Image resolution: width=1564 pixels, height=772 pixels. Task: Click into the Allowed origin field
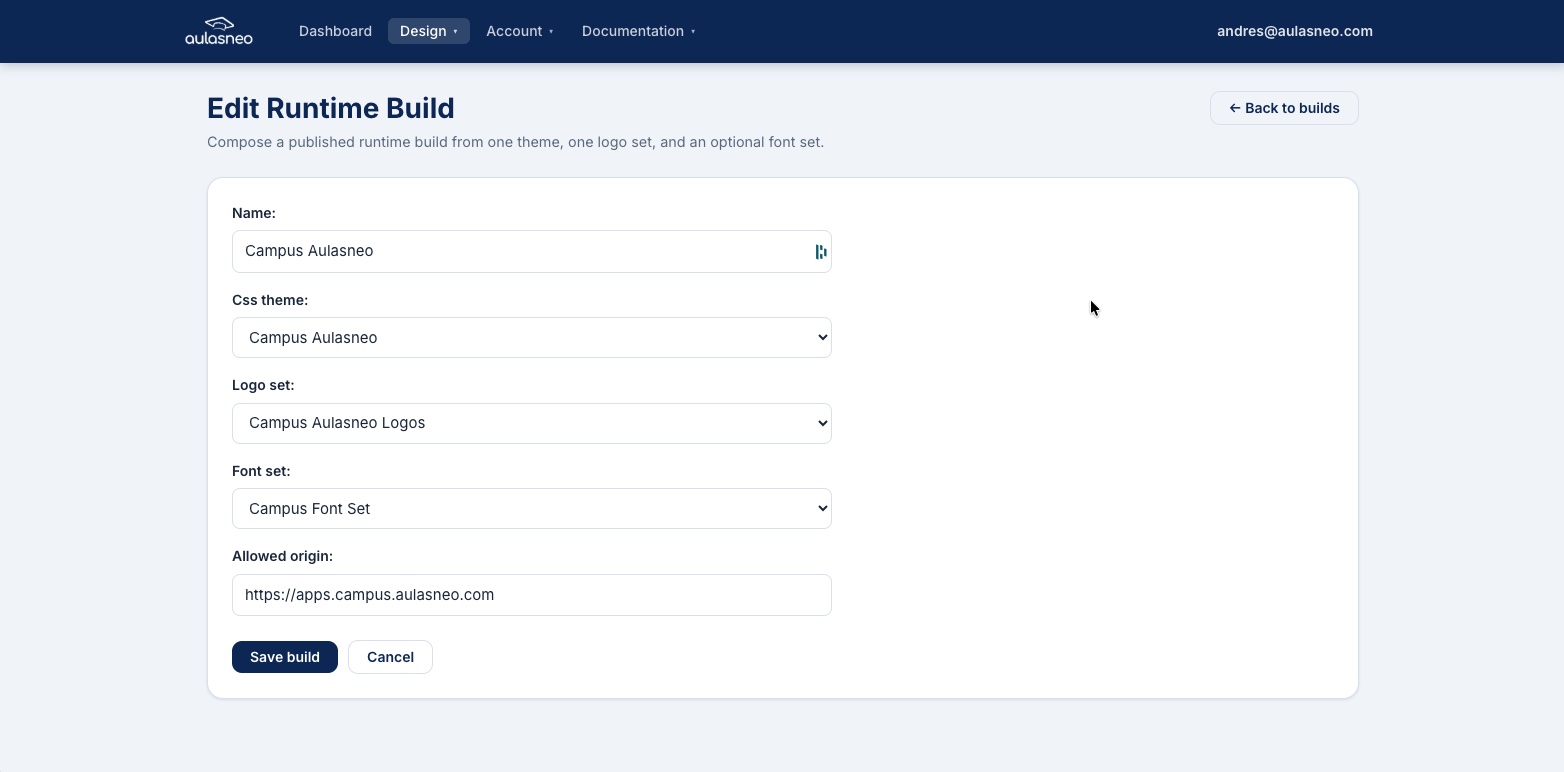point(531,595)
